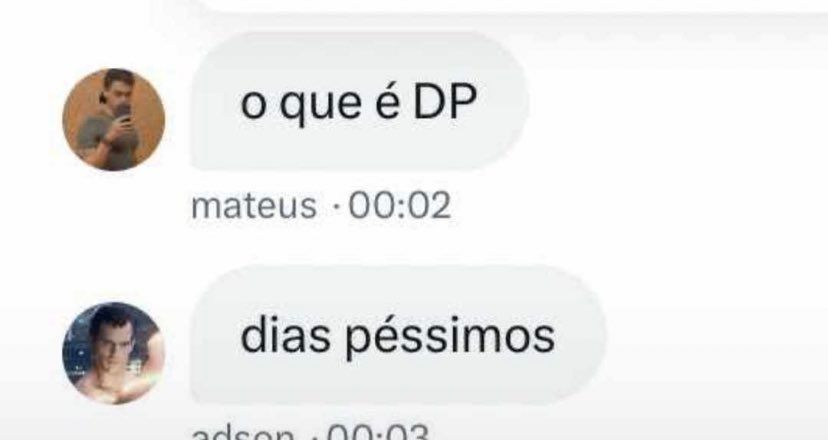Click the 00:03 message timestamp
Image resolution: width=828 pixels, height=440 pixels.
pyautogui.click(x=378, y=433)
